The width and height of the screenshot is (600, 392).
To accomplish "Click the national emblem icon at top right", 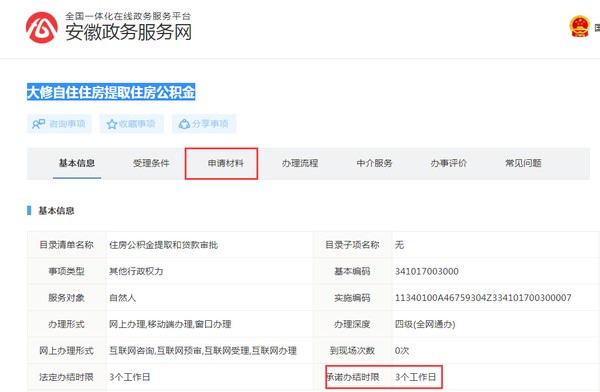I will 579,26.
